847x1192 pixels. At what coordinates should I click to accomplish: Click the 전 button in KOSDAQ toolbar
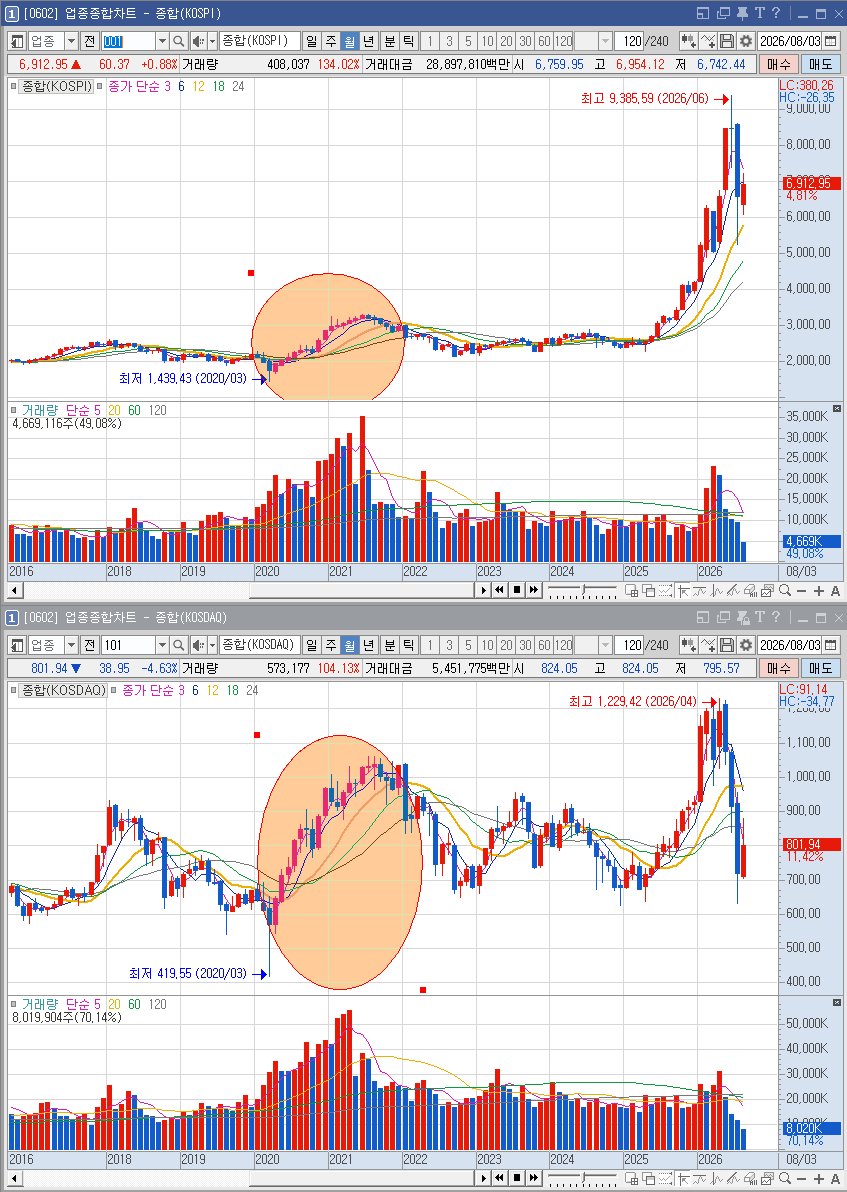pos(89,645)
